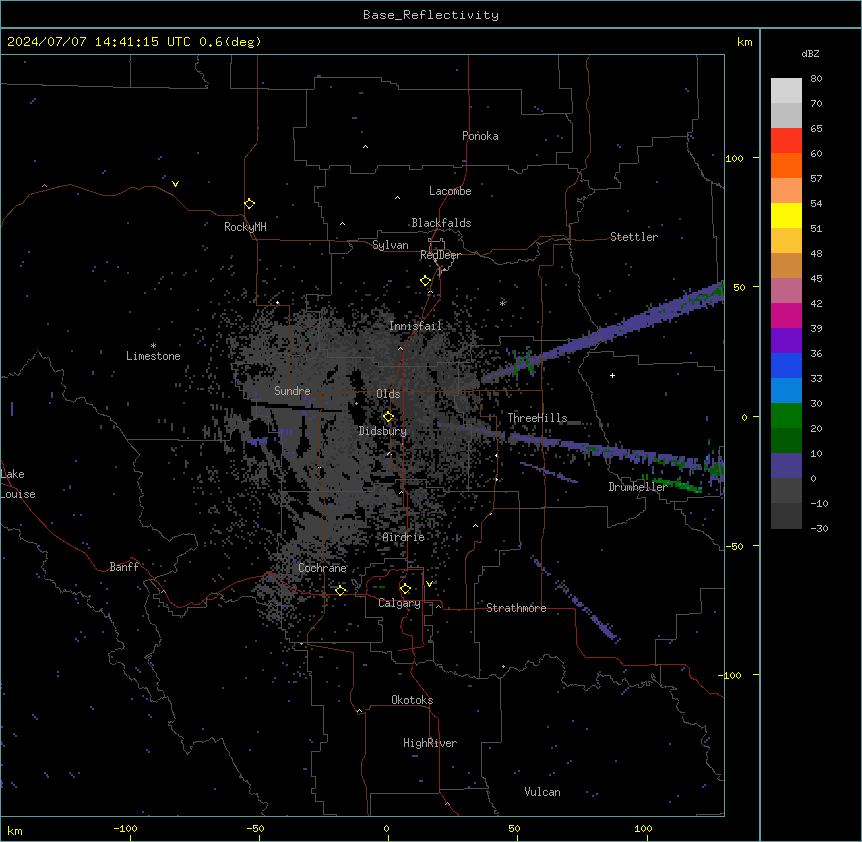
Task: Select the Cochrane city label
Action: click(322, 568)
